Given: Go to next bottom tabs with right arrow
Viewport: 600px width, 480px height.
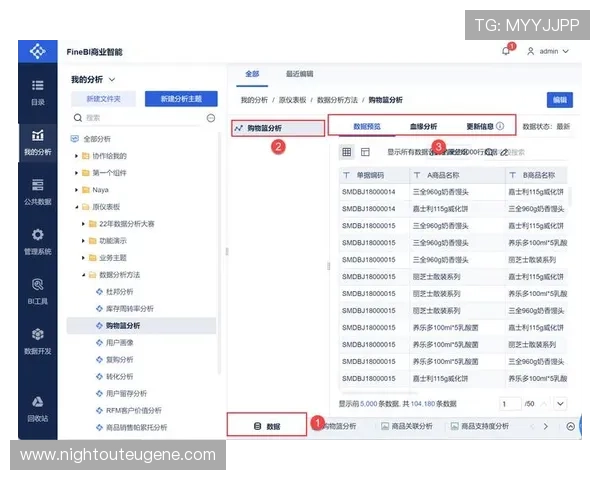Looking at the screenshot, I should click(546, 426).
